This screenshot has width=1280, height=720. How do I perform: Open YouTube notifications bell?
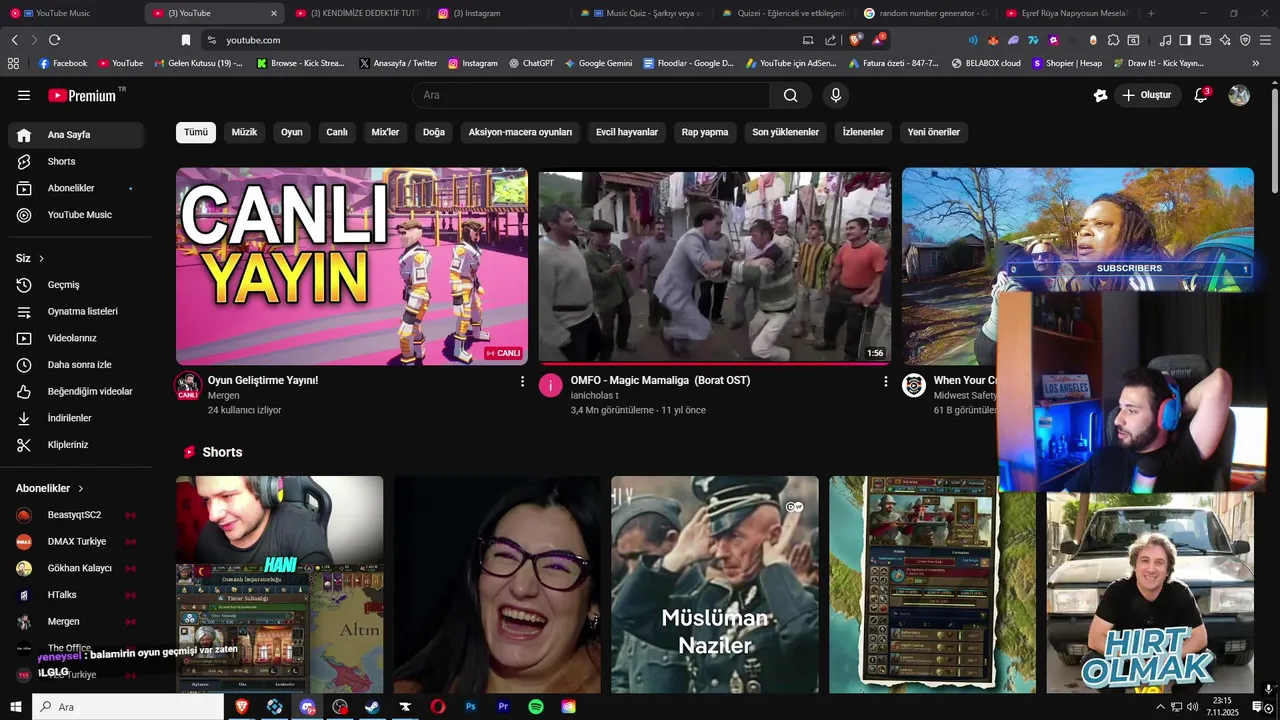pyautogui.click(x=1201, y=95)
